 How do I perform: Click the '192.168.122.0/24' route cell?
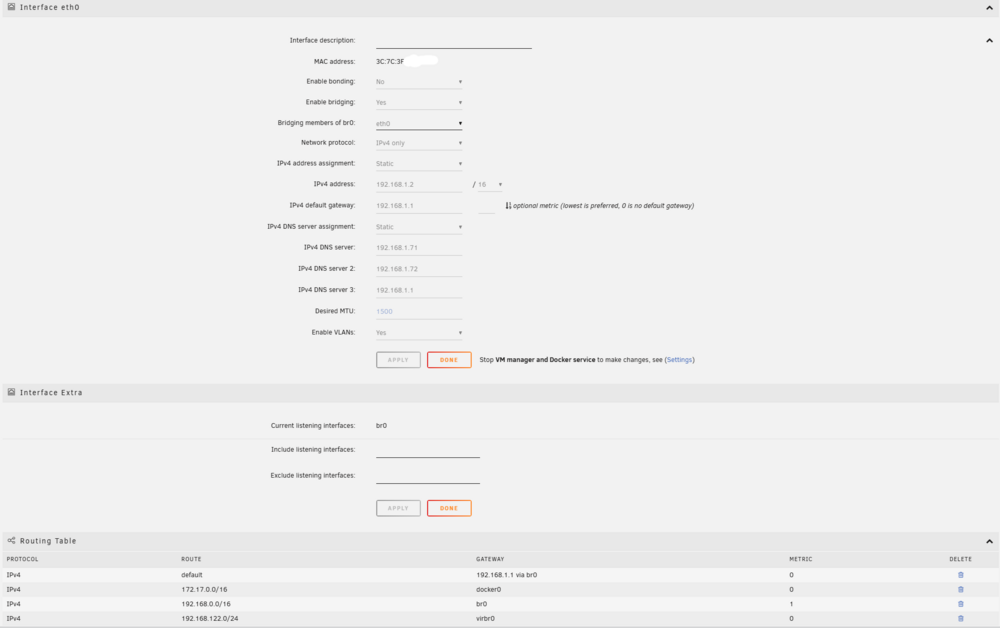click(210, 618)
